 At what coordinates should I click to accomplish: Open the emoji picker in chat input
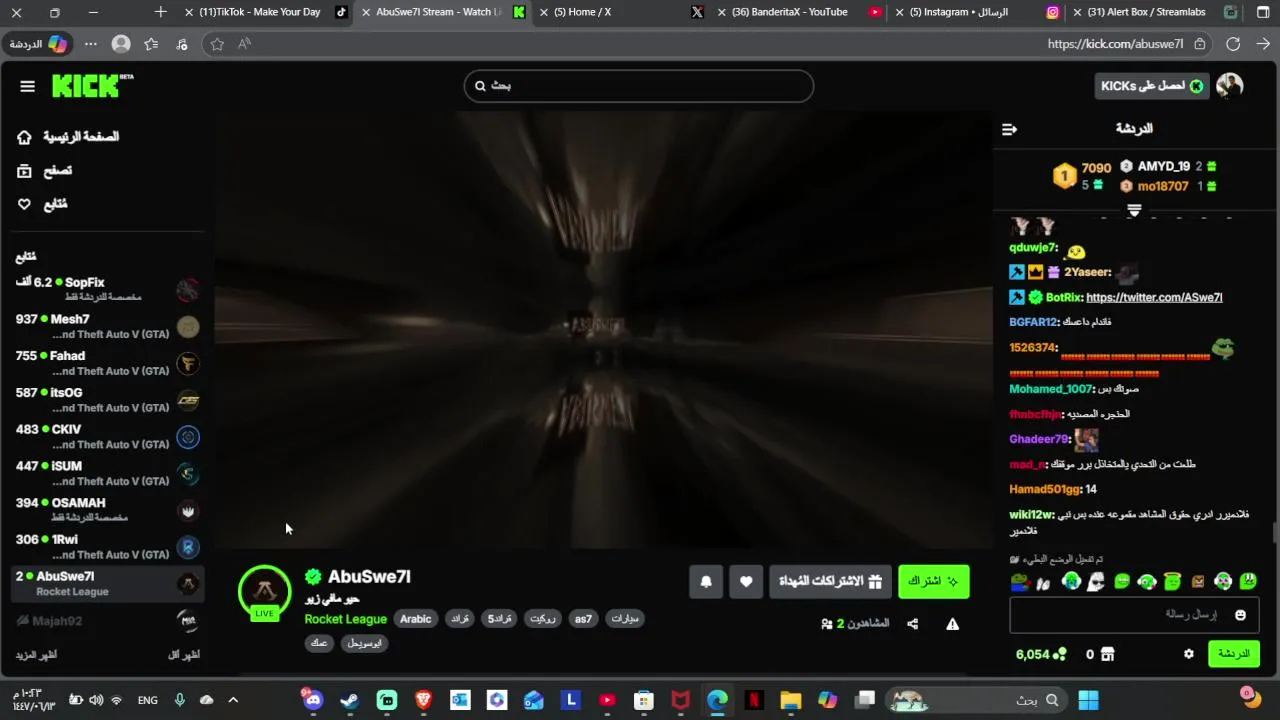click(1240, 615)
